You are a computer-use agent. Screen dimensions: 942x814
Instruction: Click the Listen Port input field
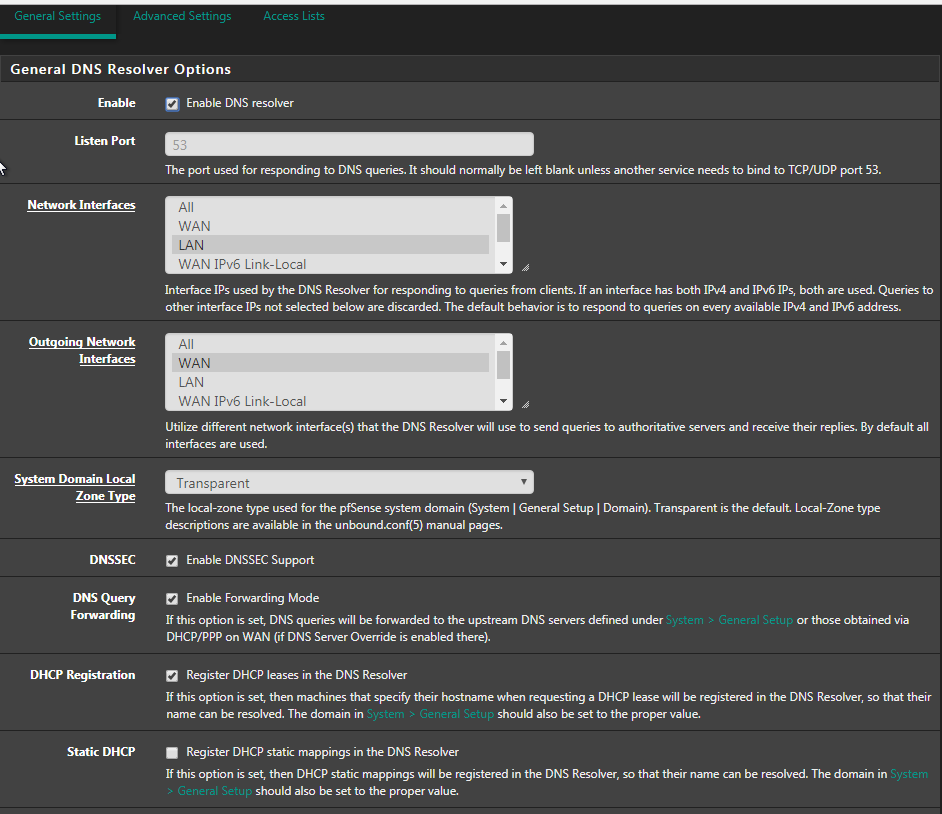[x=348, y=145]
